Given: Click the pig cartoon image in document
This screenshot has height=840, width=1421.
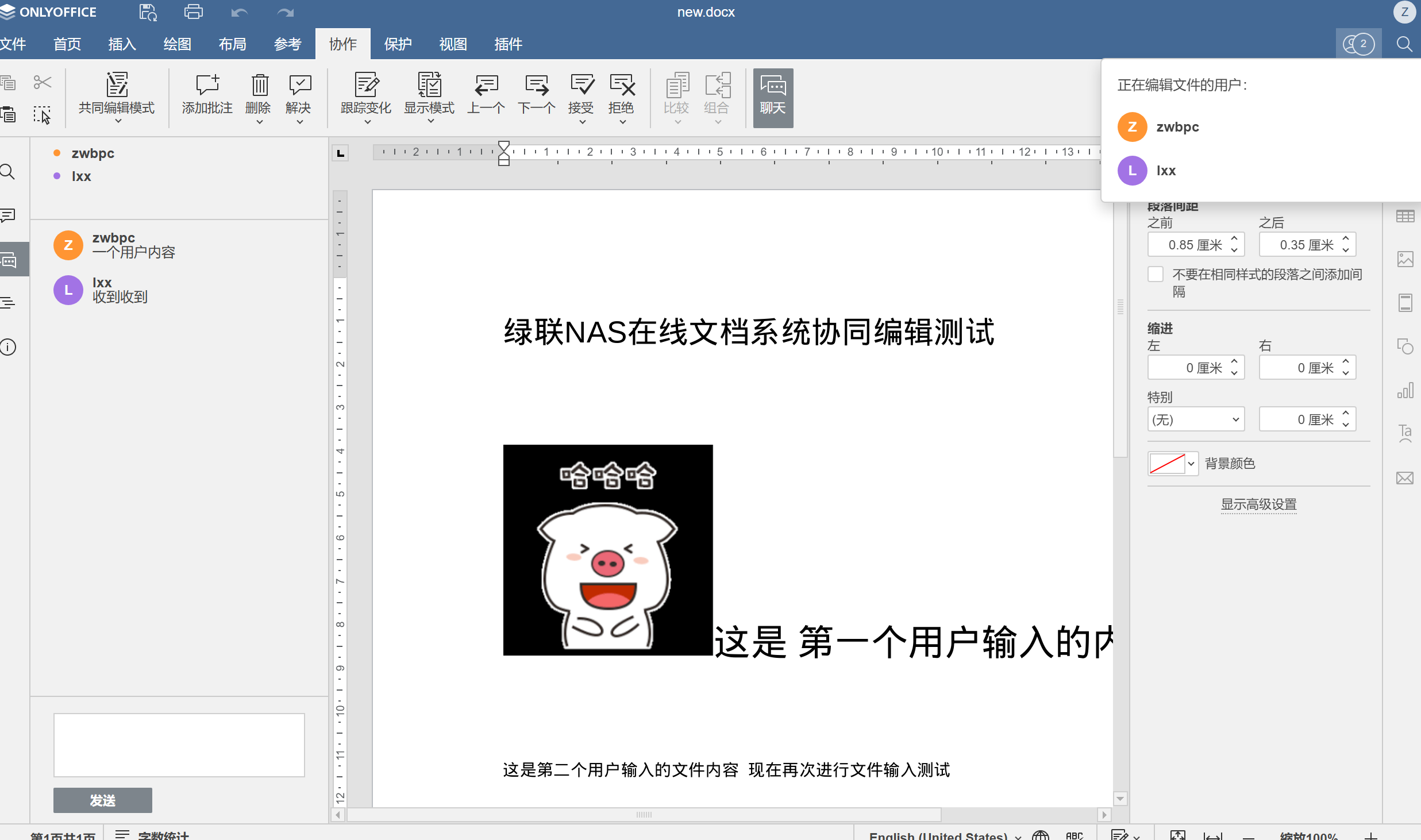Looking at the screenshot, I should point(608,550).
